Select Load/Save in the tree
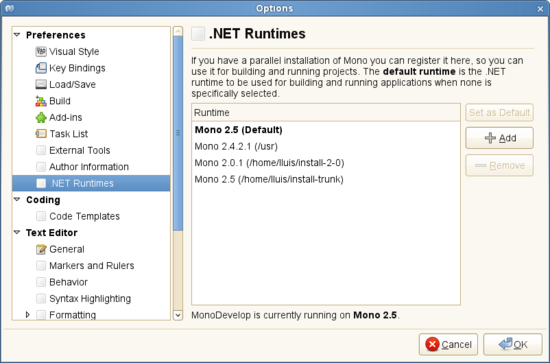The width and height of the screenshot is (550, 363). click(72, 85)
